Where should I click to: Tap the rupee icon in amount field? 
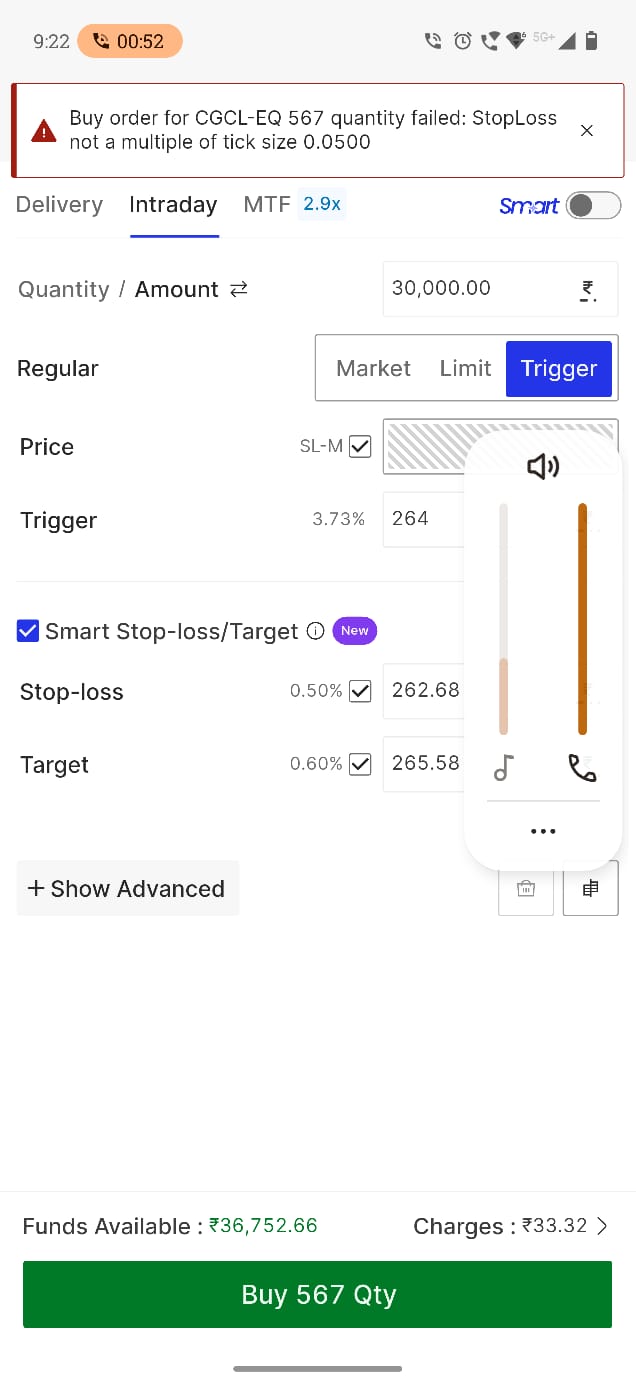coord(588,290)
